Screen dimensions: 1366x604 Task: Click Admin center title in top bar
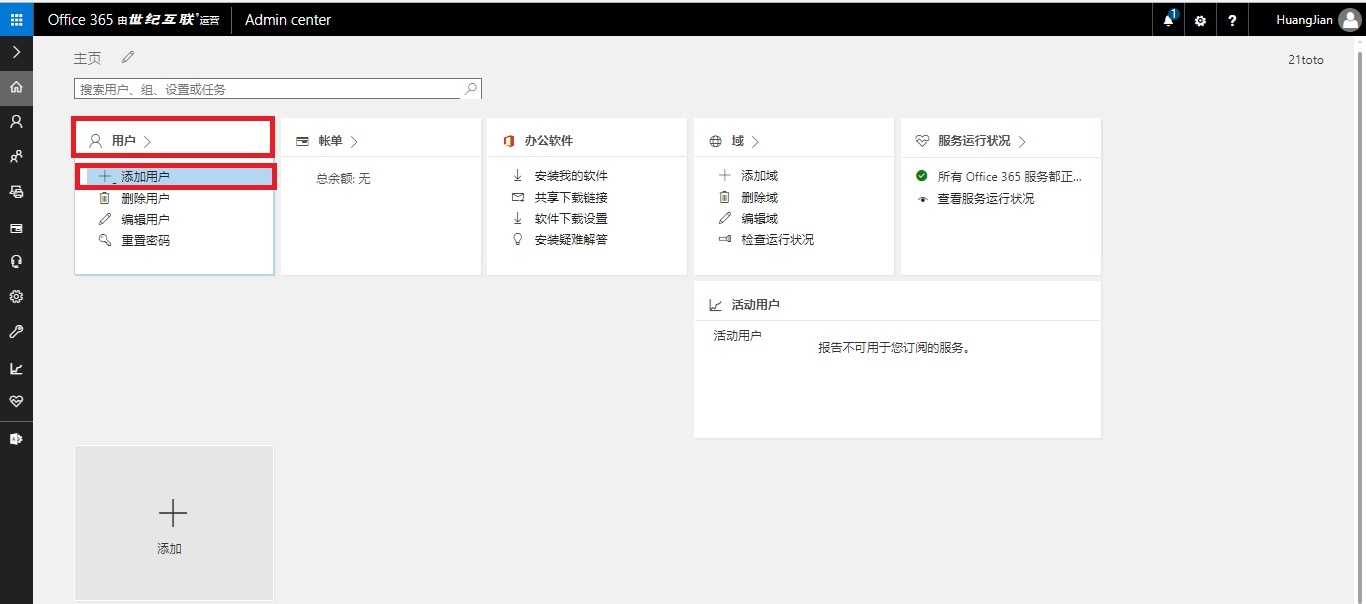pyautogui.click(x=288, y=20)
